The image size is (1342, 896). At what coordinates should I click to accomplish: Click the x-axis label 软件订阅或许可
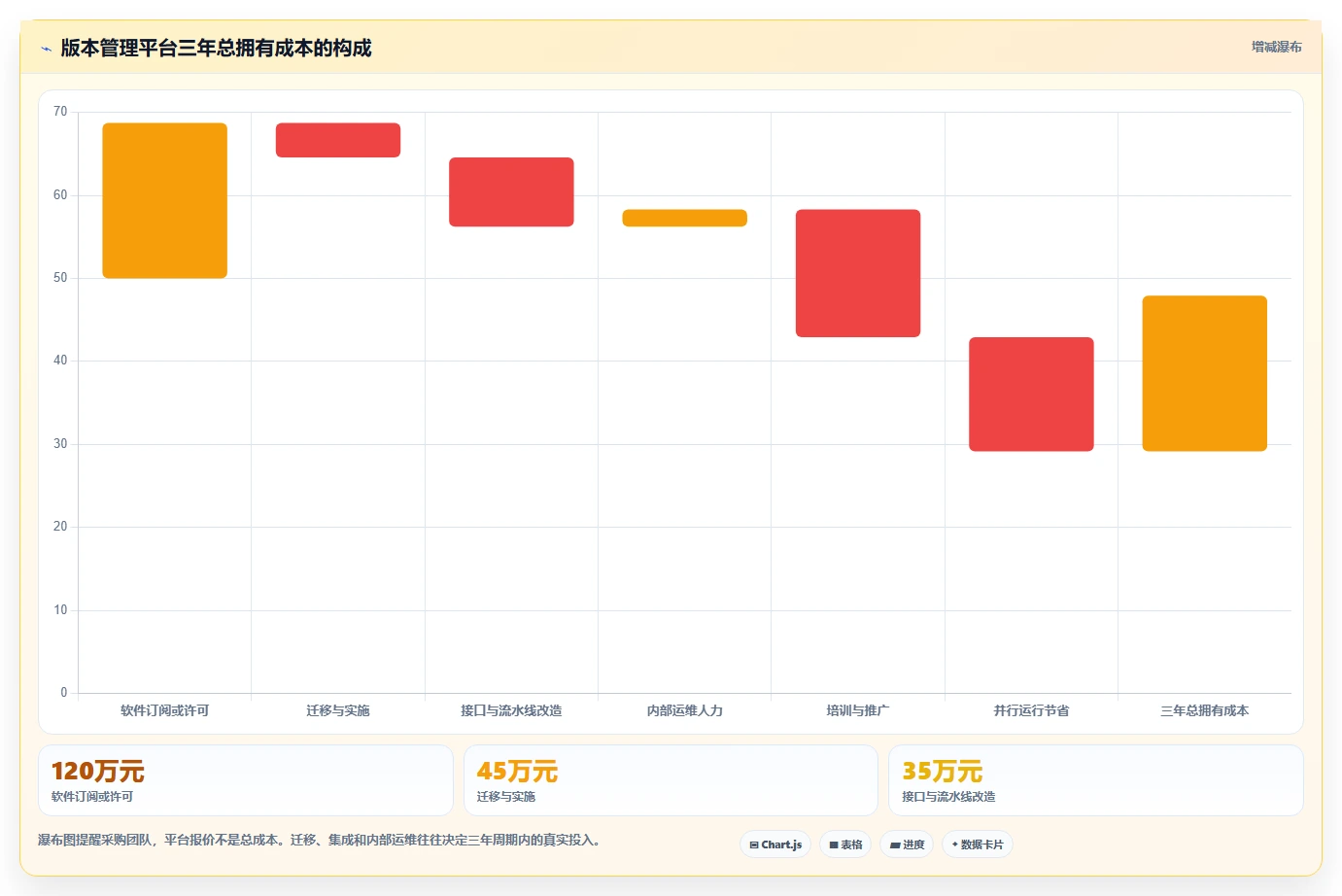[x=165, y=710]
